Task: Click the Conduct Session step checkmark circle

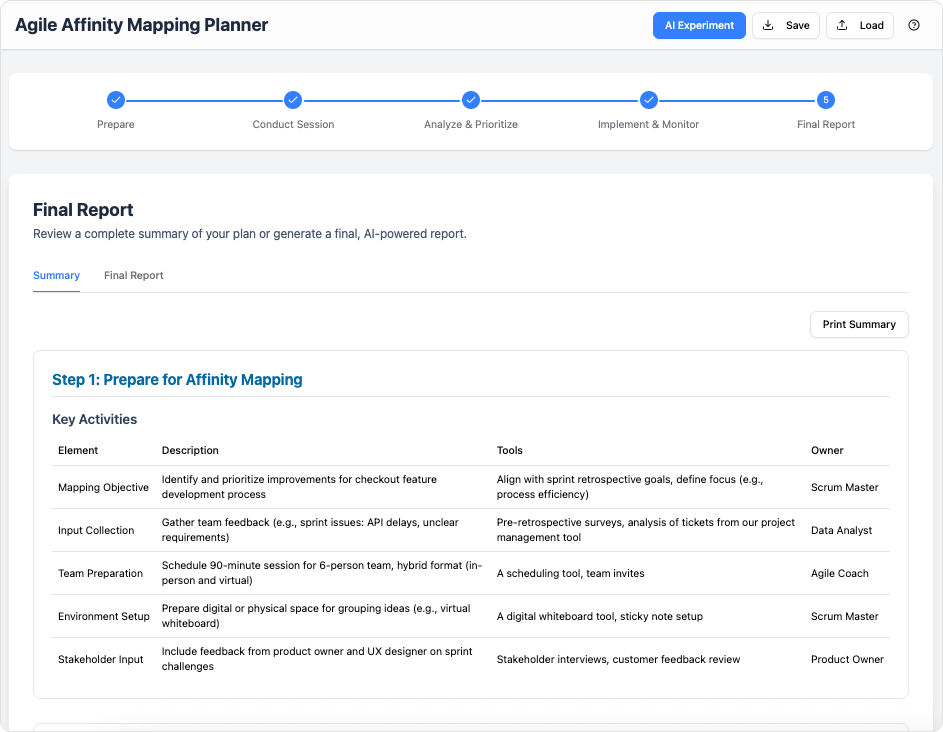Action: point(293,100)
